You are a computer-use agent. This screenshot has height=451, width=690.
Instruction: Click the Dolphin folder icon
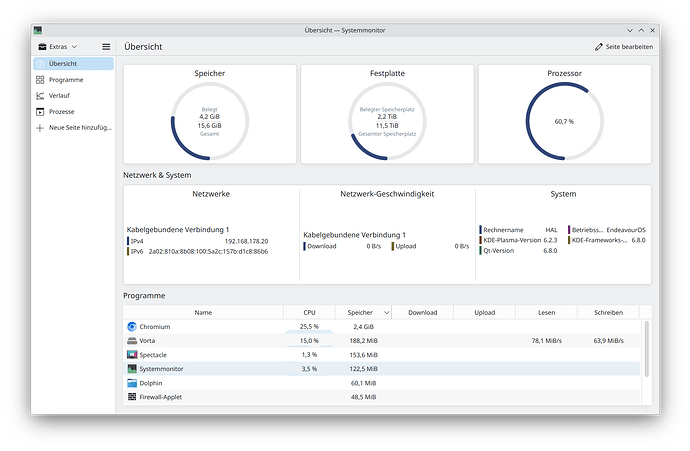click(132, 383)
